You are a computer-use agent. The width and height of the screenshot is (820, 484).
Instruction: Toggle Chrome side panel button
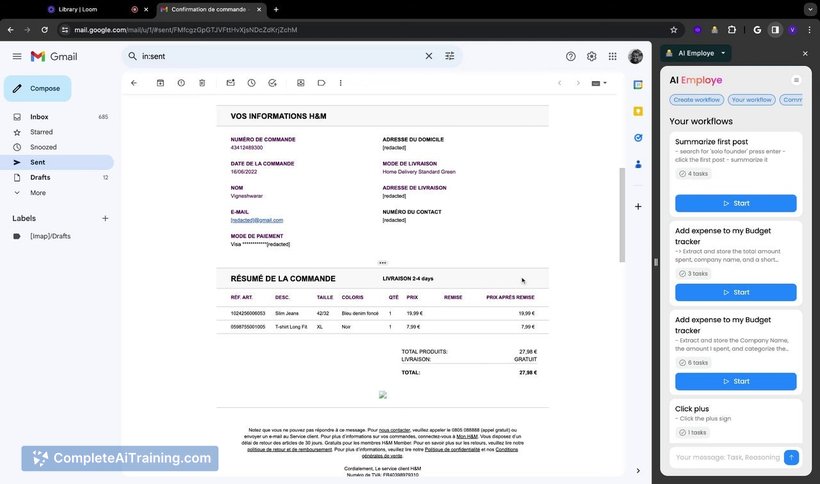click(775, 30)
